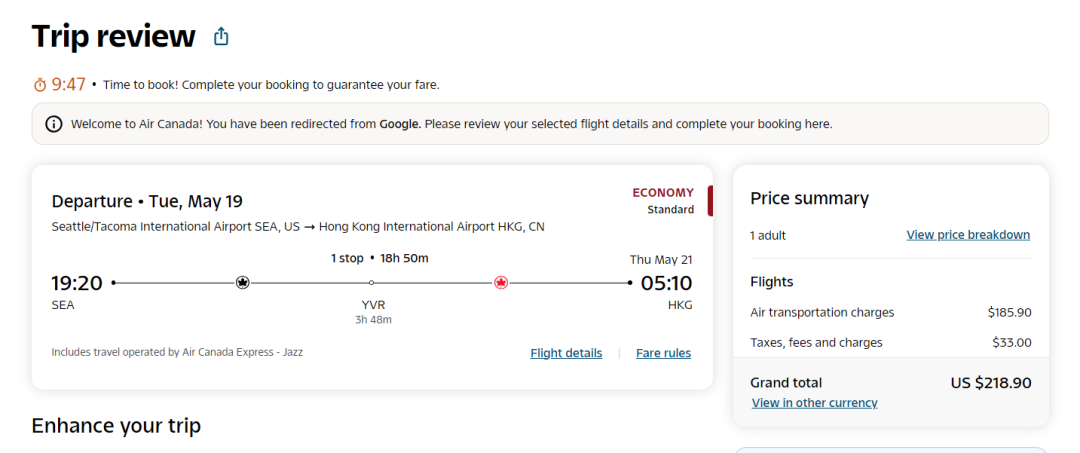Click the YVR stopover dot on timeline
Image resolution: width=1080 pixels, height=453 pixels.
[372, 283]
